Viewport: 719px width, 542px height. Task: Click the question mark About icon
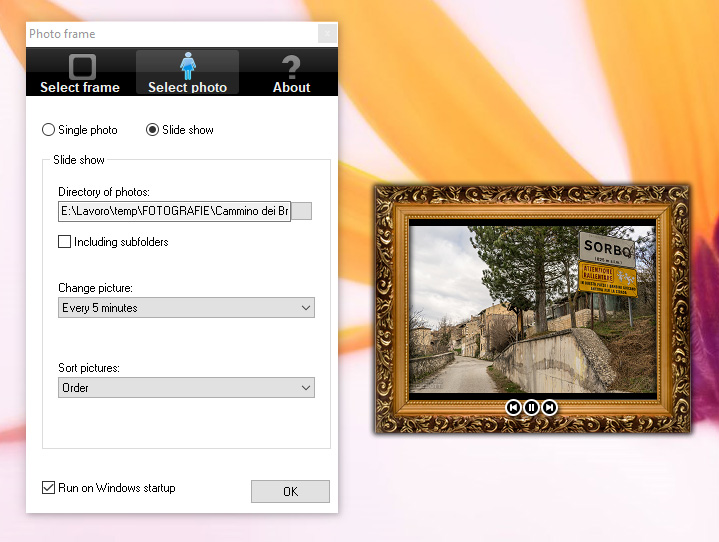291,67
